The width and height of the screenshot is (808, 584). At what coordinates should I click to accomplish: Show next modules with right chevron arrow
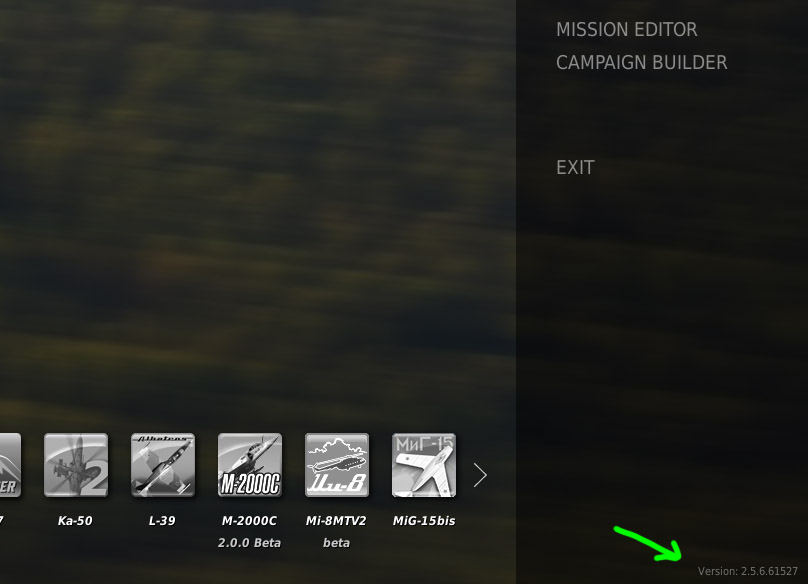480,475
